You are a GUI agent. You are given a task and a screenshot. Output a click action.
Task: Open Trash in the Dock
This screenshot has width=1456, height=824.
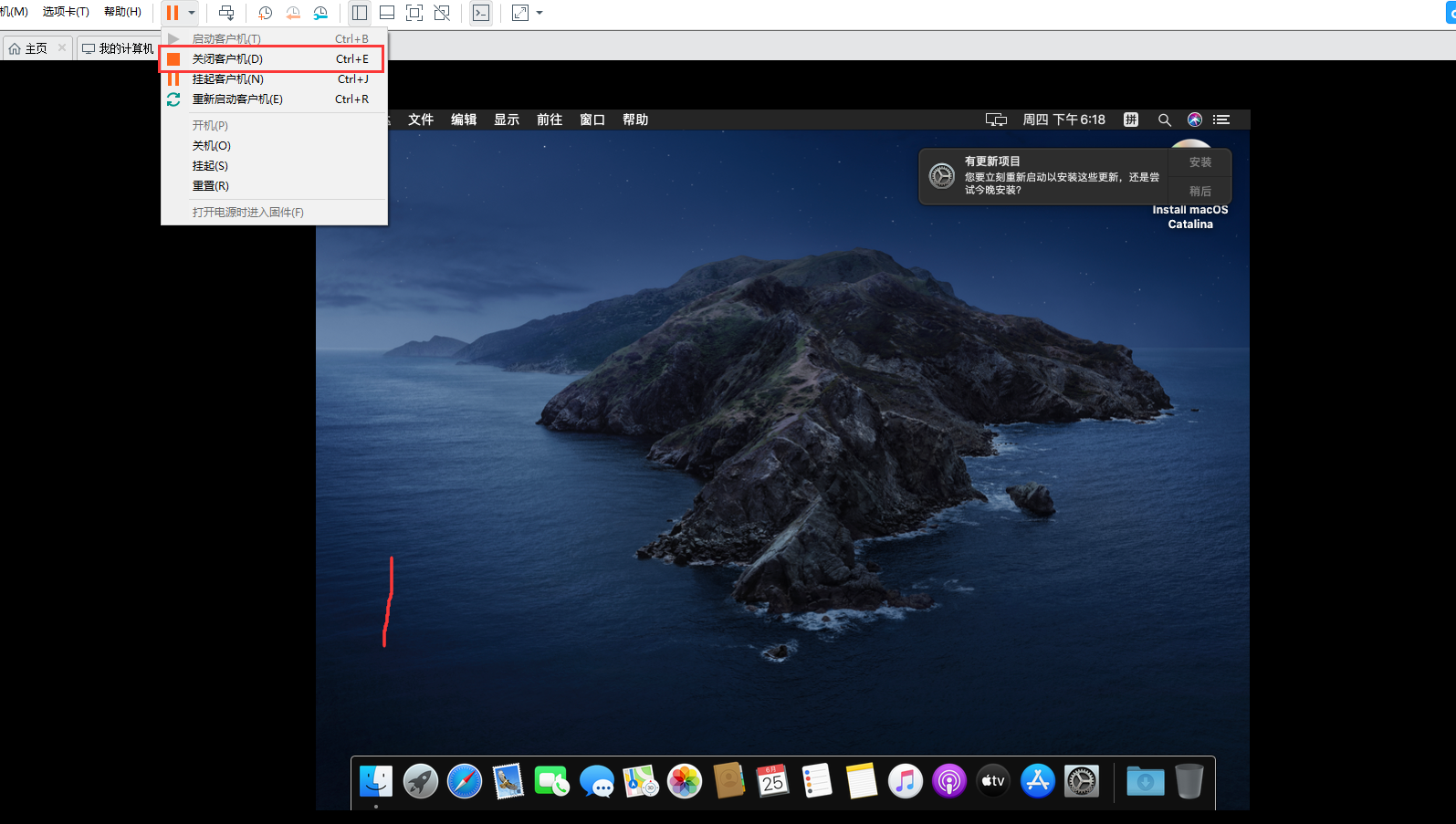click(1189, 781)
